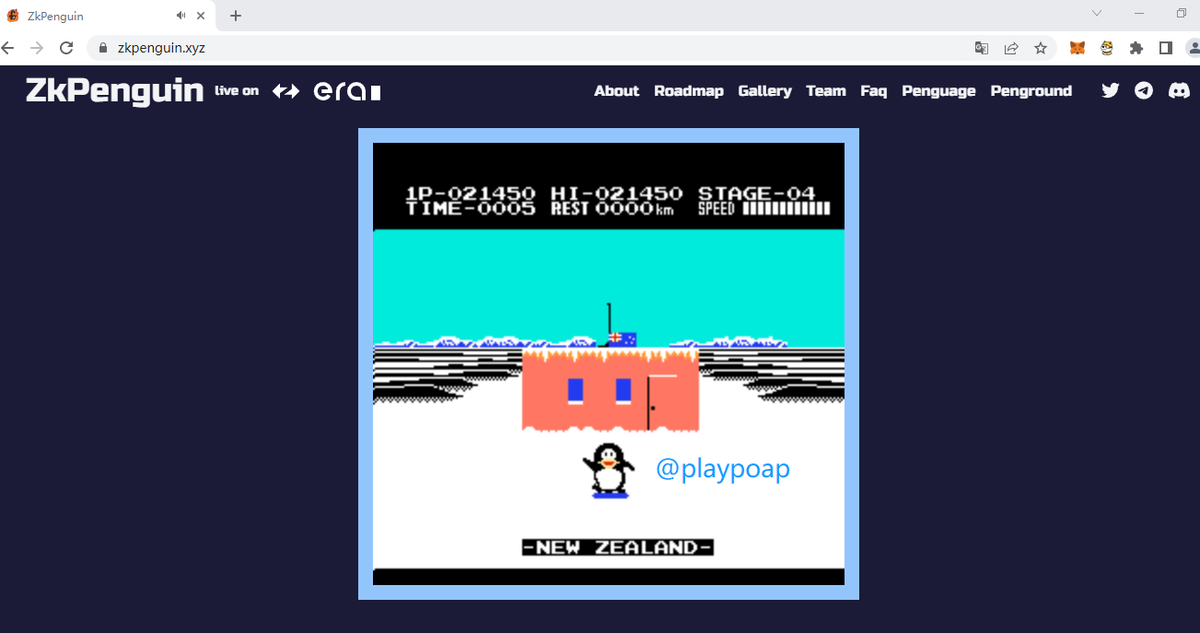Viewport: 1200px width, 633px height.
Task: Close the ZkPenguin tab
Action: [x=202, y=16]
